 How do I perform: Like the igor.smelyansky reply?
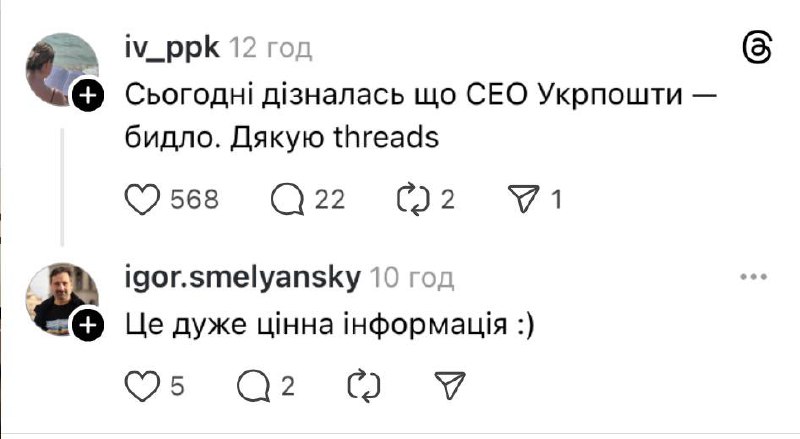pyautogui.click(x=144, y=384)
